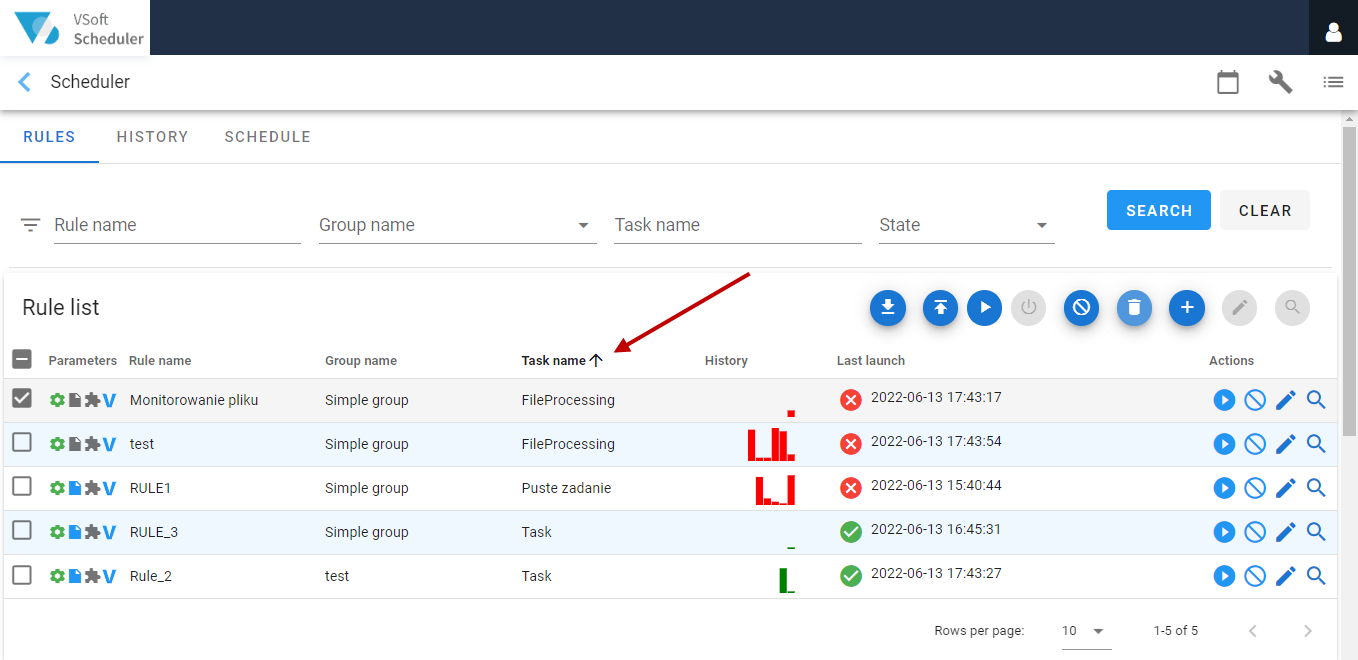Uncheck the Monitorowanie pliku row checkbox

22,398
